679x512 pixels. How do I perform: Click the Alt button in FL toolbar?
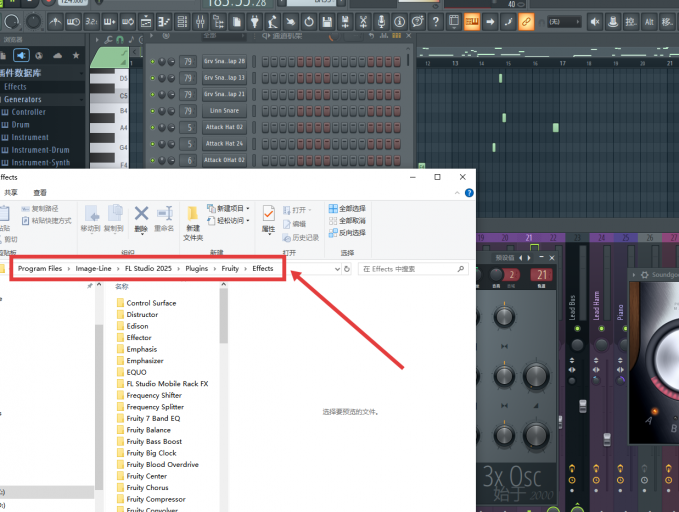point(649,22)
